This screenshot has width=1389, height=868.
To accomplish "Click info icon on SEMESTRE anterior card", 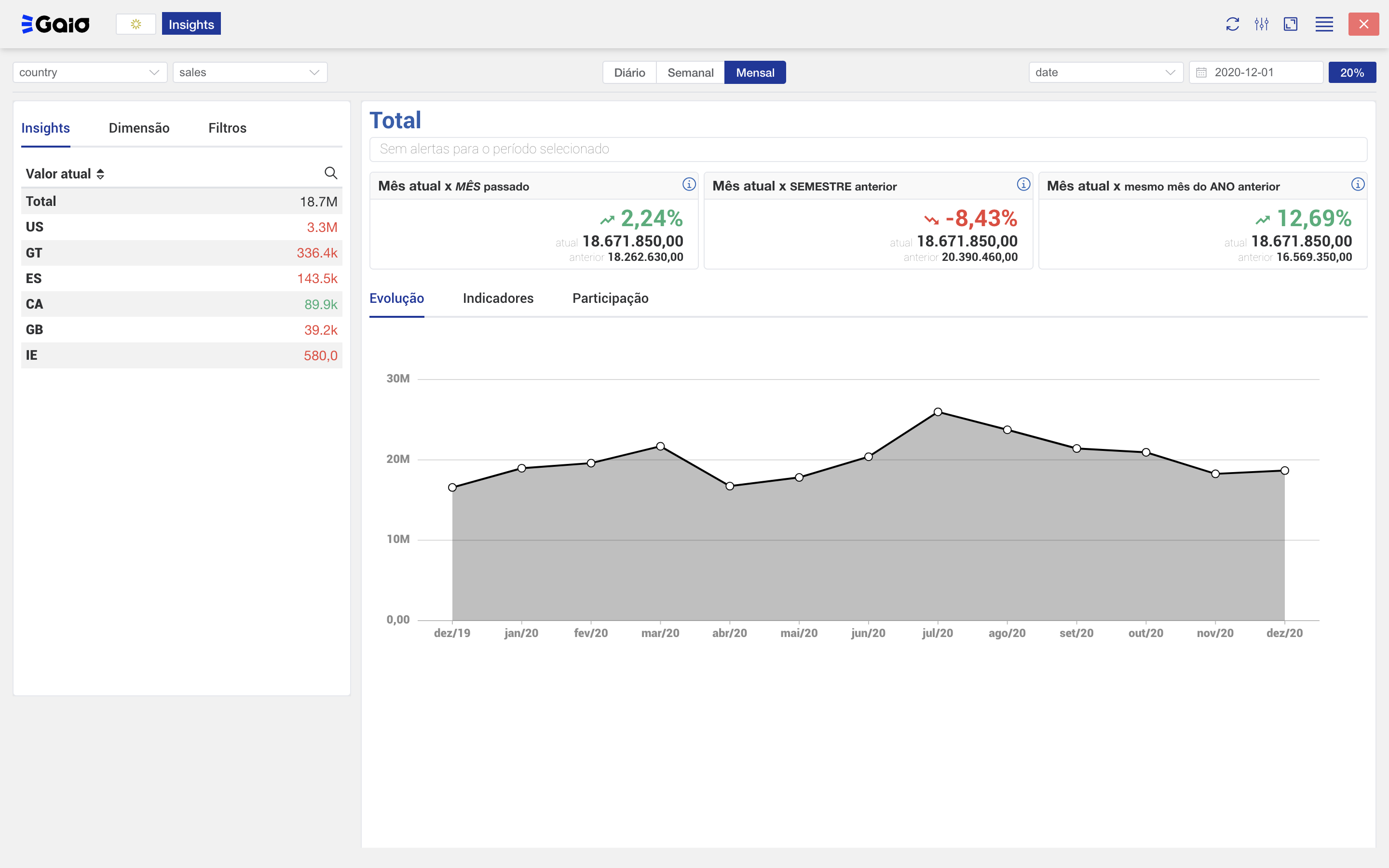I will tap(1023, 184).
